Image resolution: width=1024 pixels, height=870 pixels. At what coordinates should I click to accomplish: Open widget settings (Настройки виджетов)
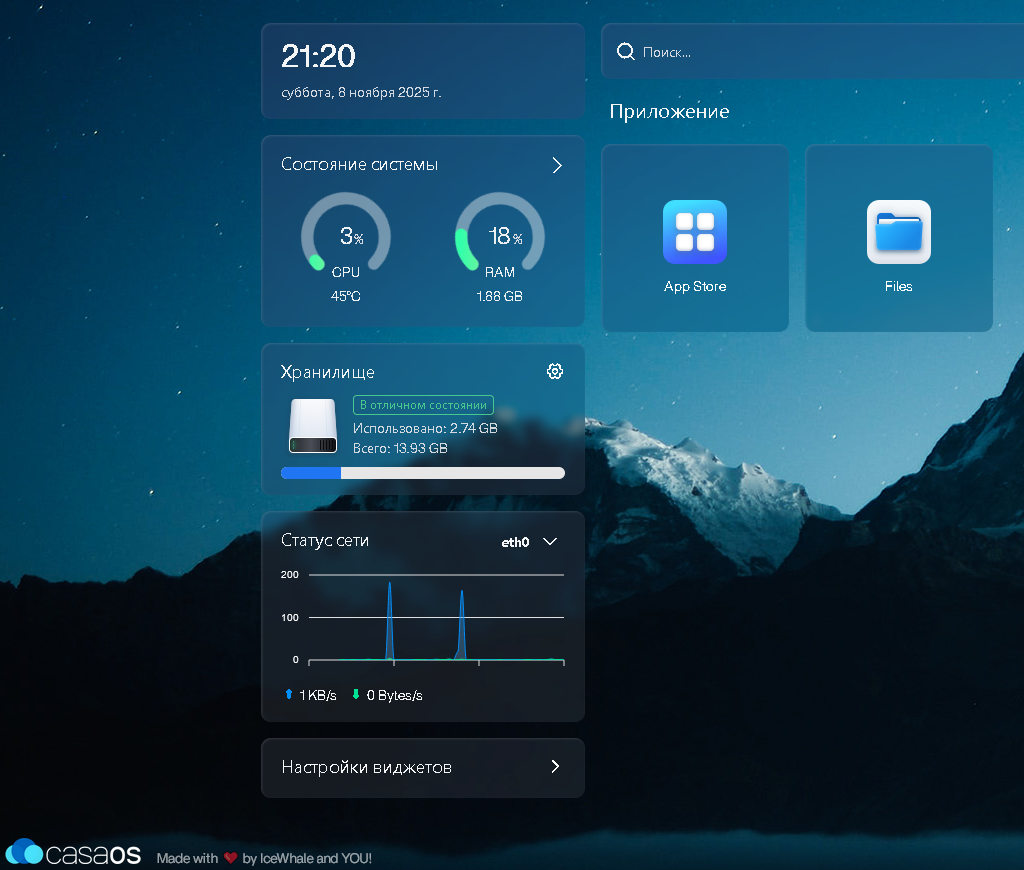(423, 767)
